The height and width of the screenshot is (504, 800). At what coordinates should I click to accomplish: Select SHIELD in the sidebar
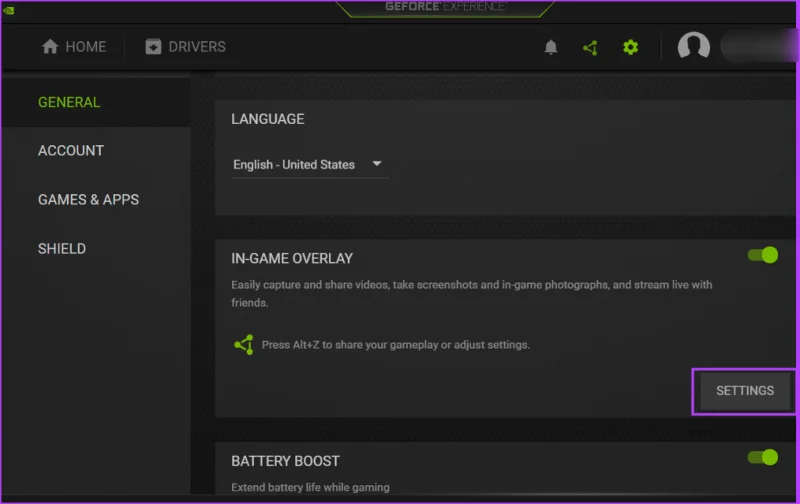coord(62,248)
